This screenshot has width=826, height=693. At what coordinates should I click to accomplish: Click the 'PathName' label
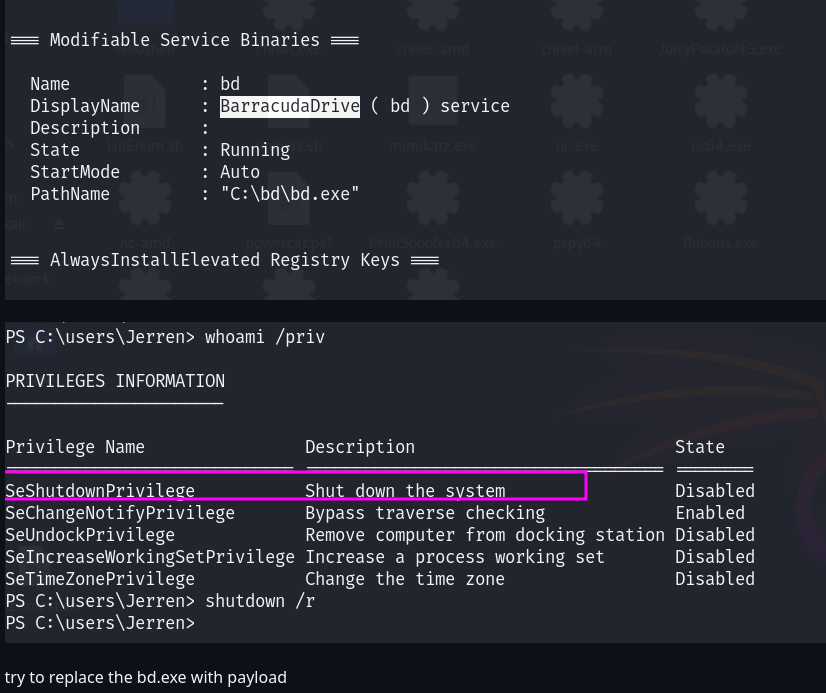70,194
